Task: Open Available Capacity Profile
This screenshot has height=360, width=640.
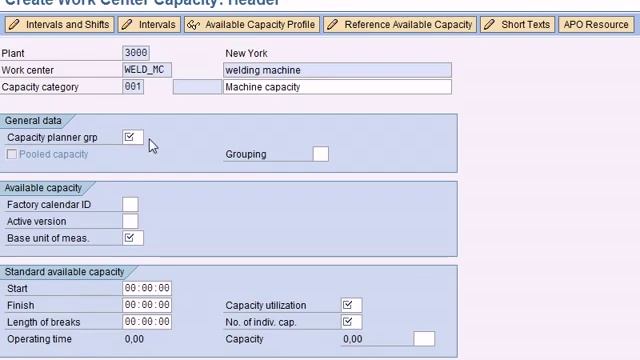Action: pos(252,24)
